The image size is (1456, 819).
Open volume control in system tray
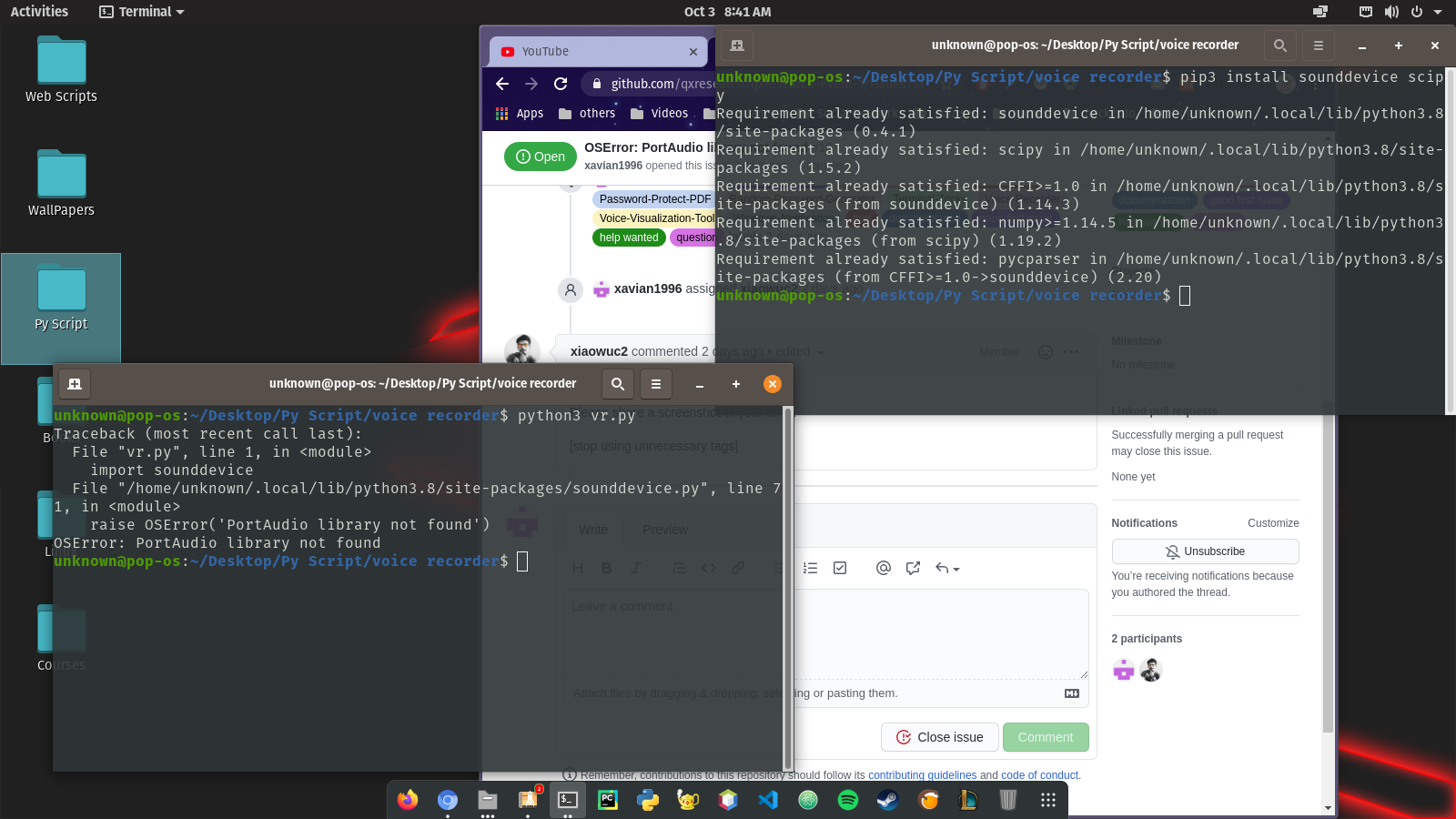(1391, 12)
